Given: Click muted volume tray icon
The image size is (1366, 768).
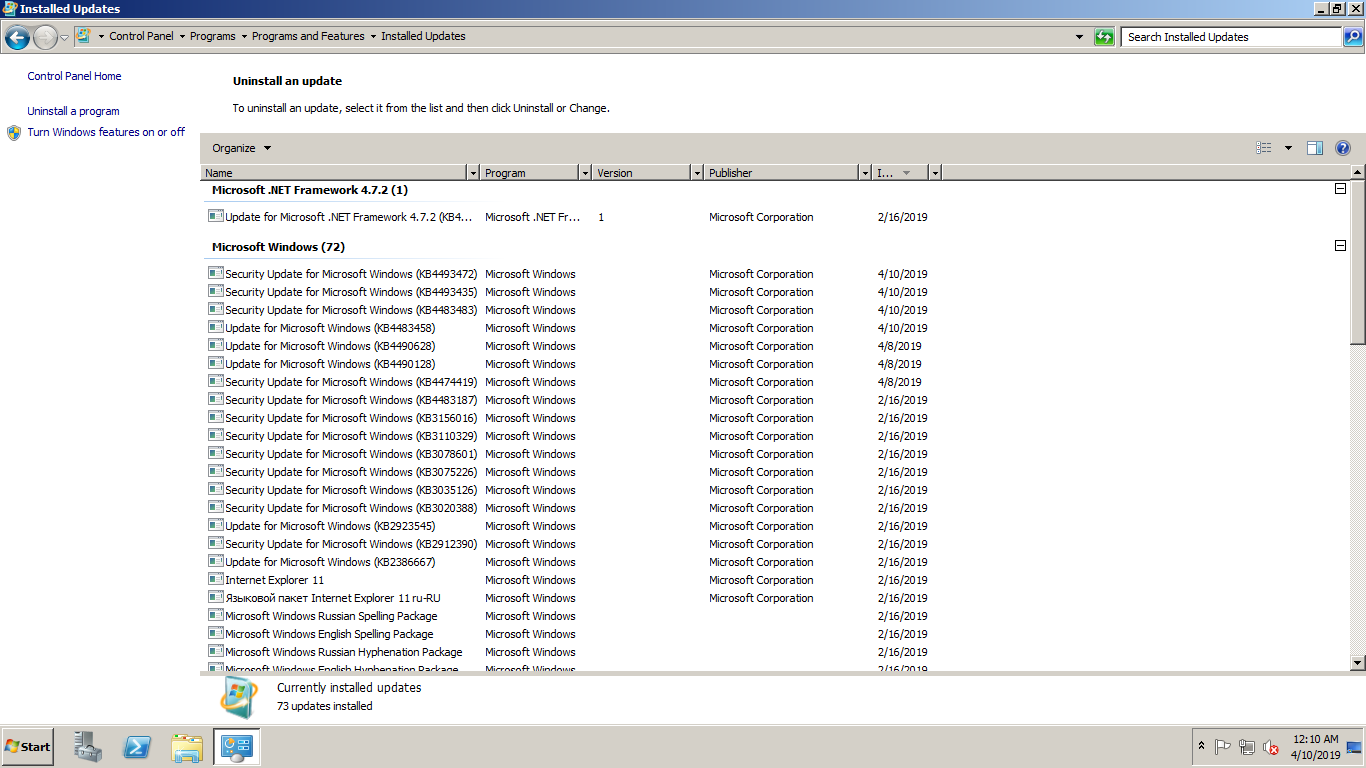Looking at the screenshot, I should pyautogui.click(x=1271, y=747).
